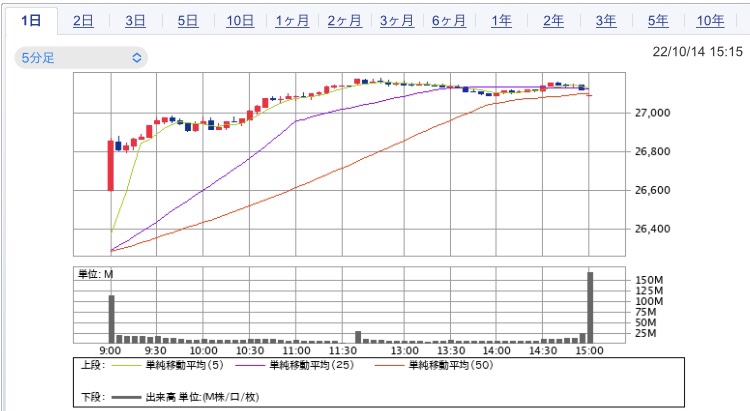Click the 単純移動平均(50) legend entry

[434, 366]
